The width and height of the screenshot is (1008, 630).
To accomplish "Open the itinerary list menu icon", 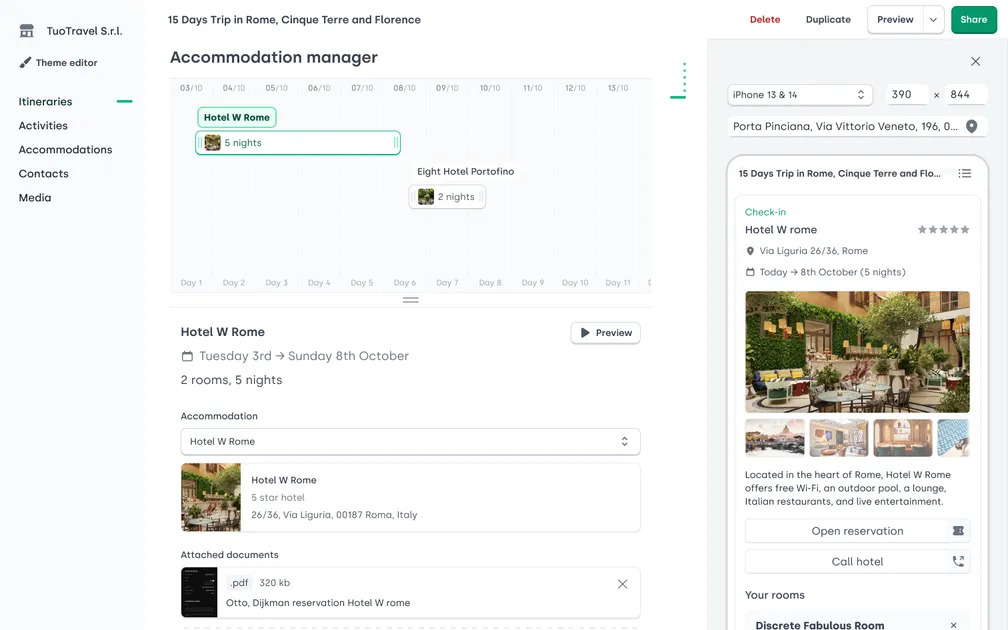I will coord(964,174).
